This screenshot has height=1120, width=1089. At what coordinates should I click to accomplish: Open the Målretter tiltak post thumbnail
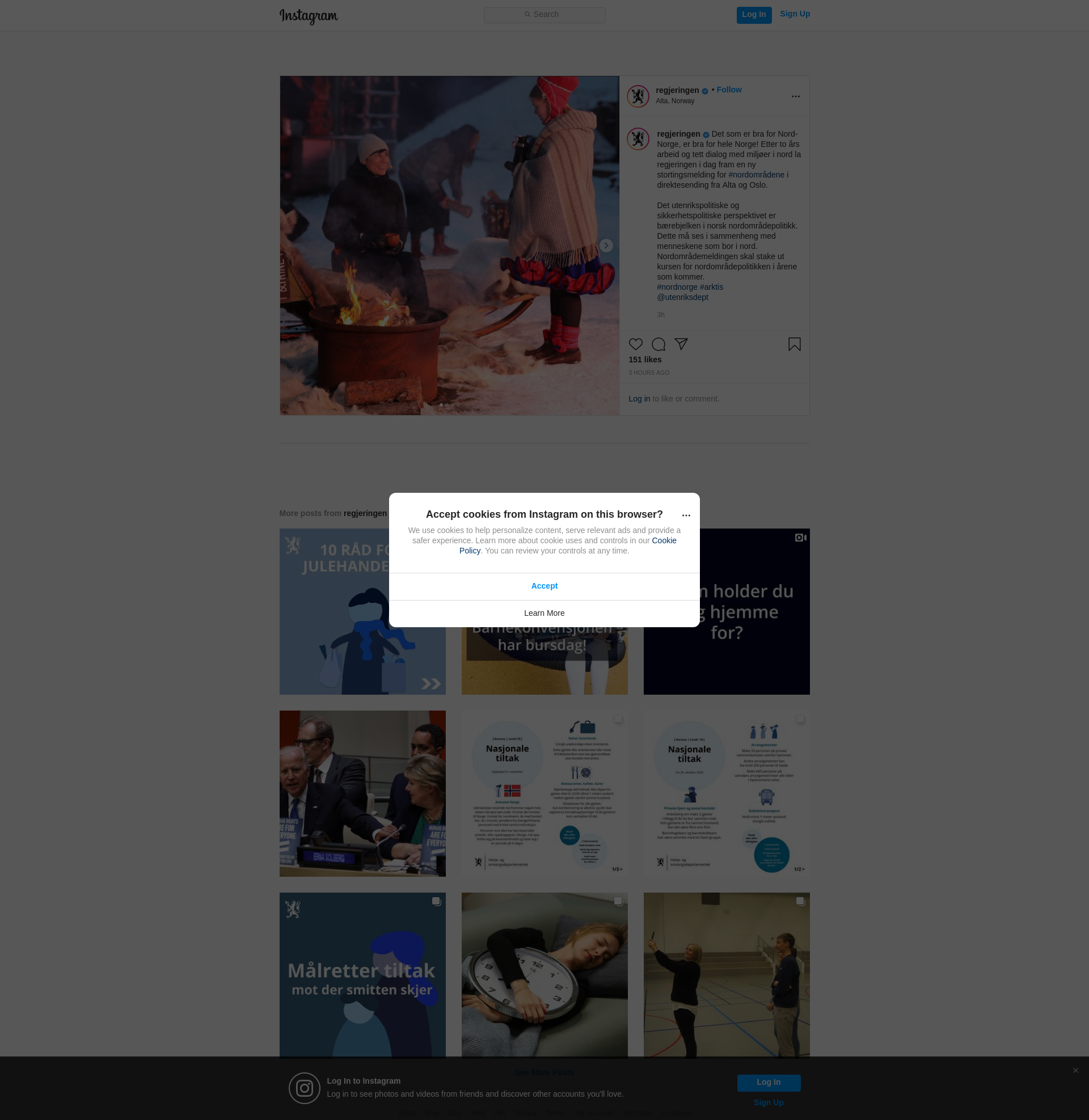coord(362,975)
